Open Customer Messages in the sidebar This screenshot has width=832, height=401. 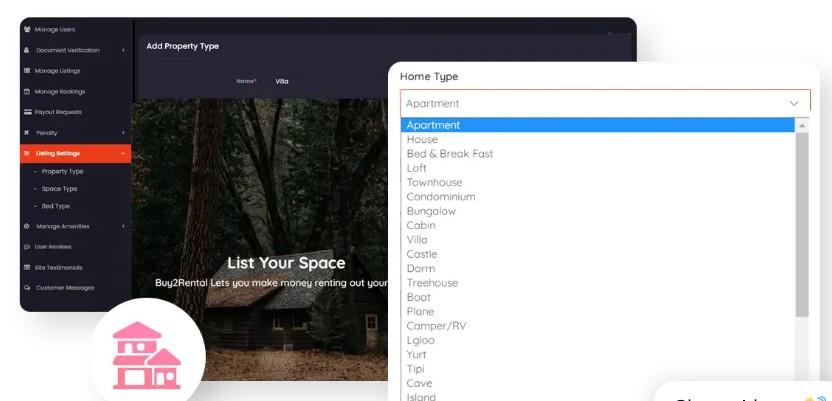point(65,287)
